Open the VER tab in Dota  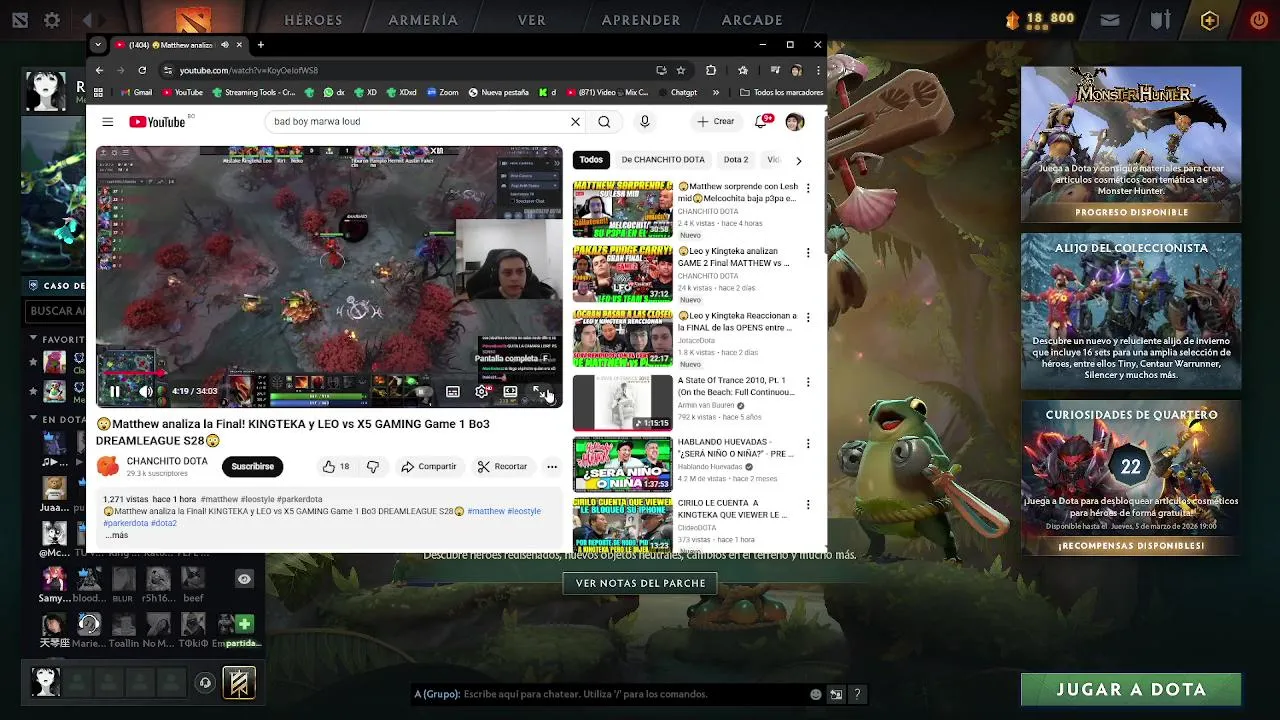532,19
